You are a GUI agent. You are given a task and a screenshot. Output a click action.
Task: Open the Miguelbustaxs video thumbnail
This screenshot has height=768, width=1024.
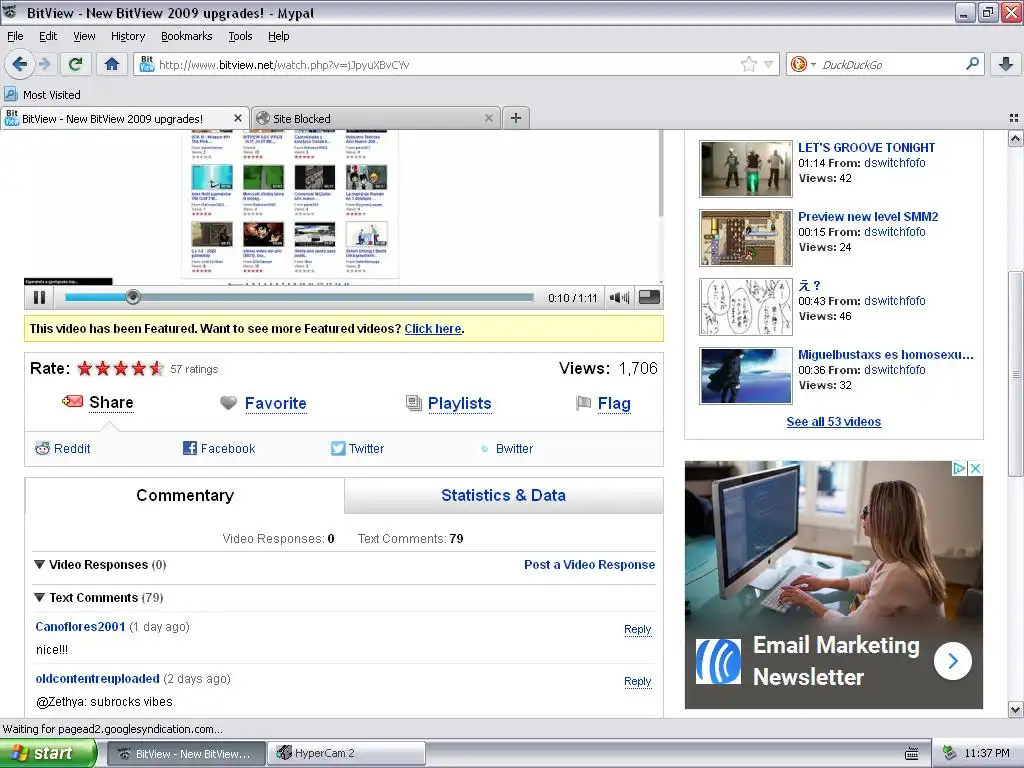[x=746, y=376]
